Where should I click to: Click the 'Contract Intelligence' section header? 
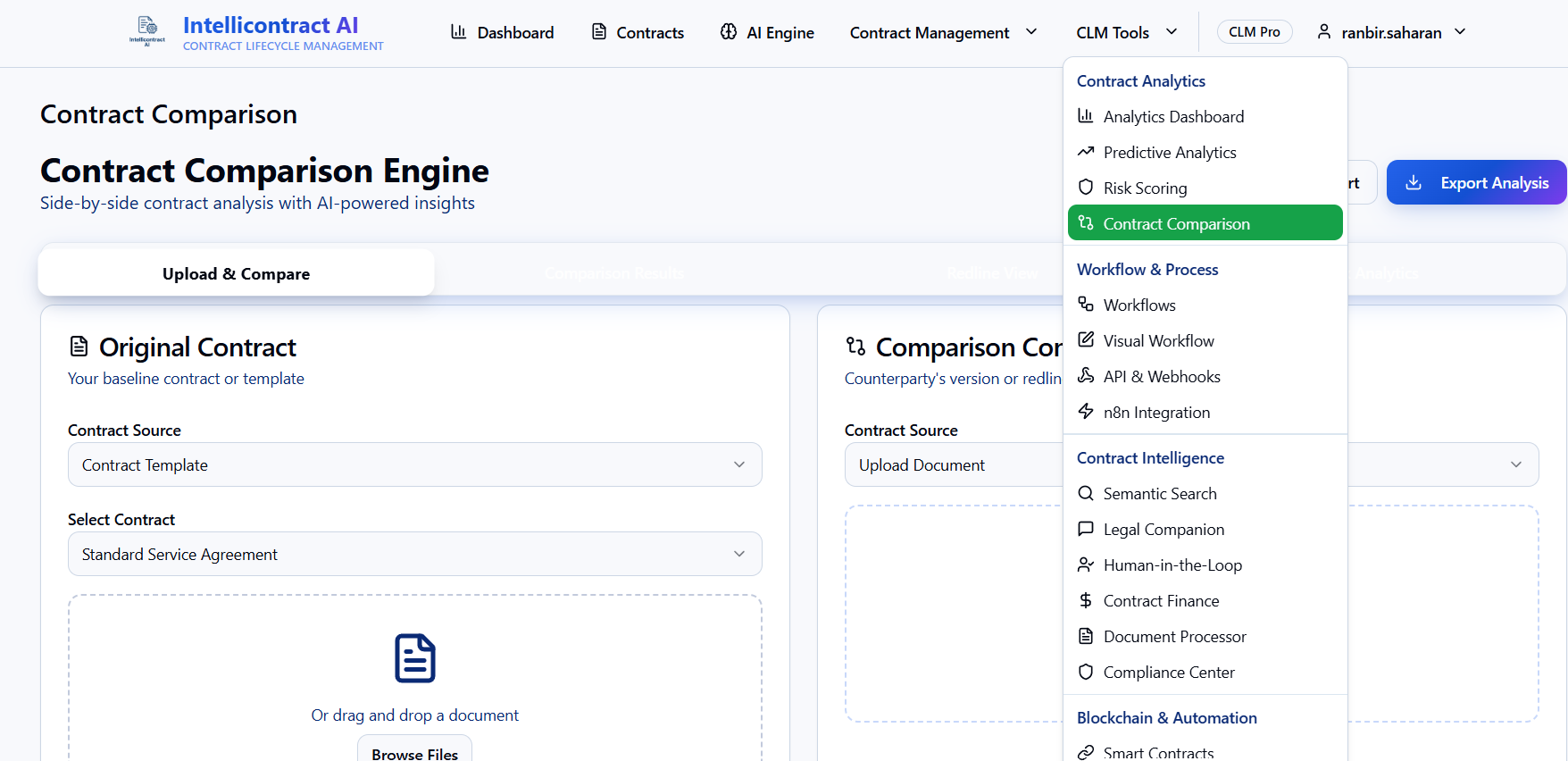pyautogui.click(x=1150, y=457)
